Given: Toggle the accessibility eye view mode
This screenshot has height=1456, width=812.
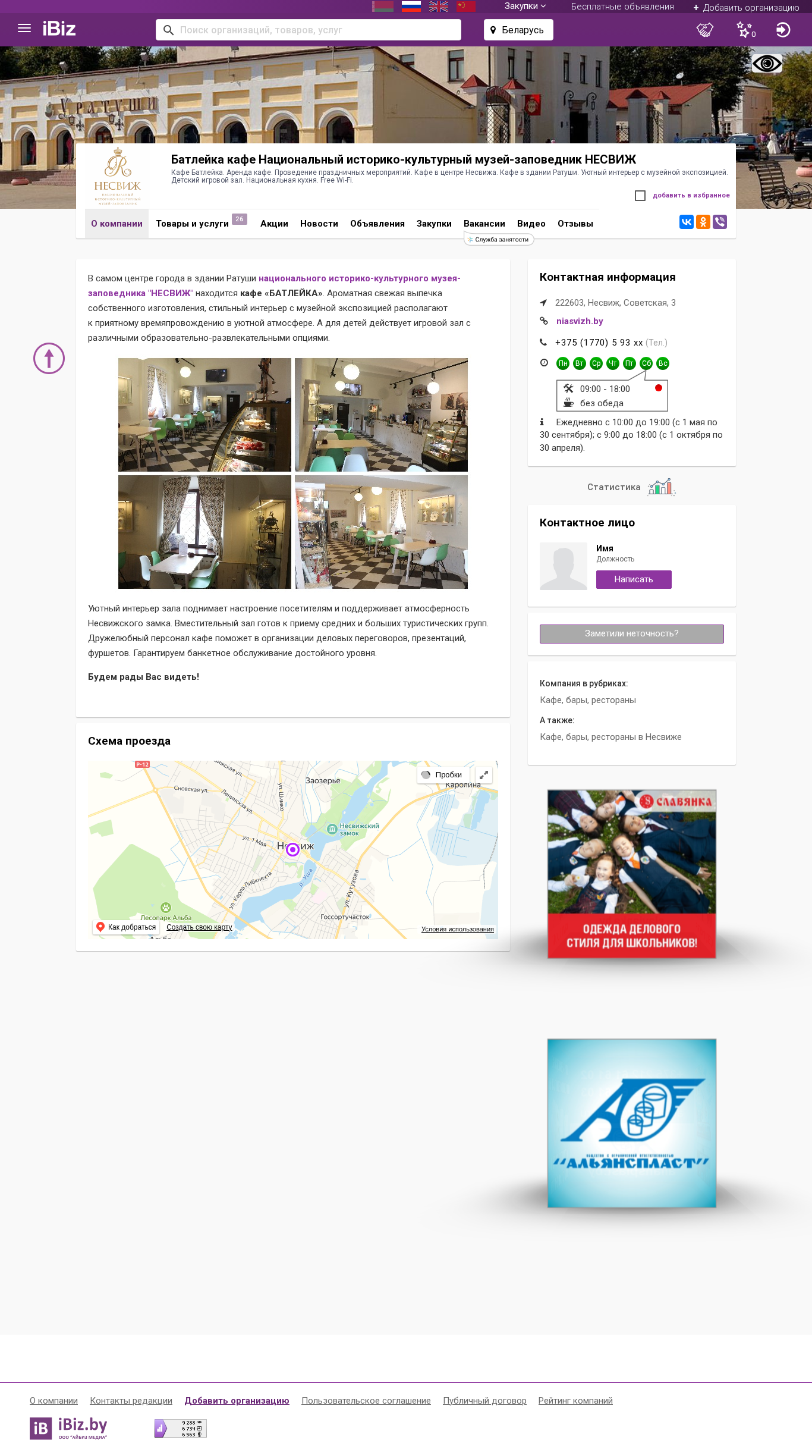Looking at the screenshot, I should [767, 63].
